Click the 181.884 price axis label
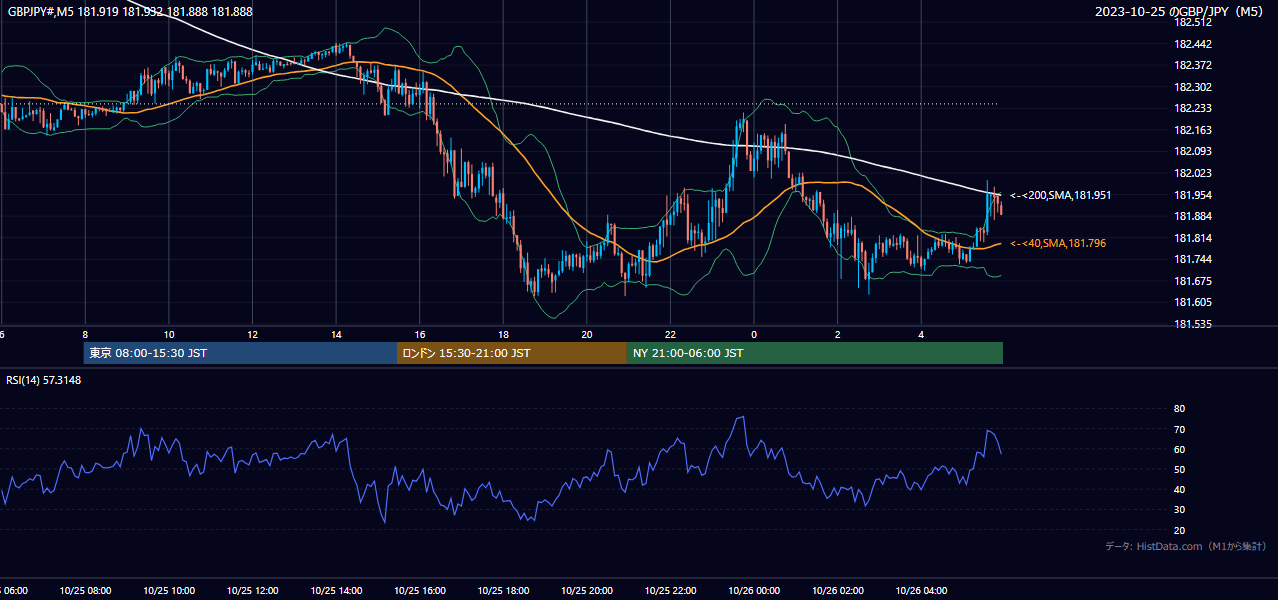1278x600 pixels. (1193, 216)
